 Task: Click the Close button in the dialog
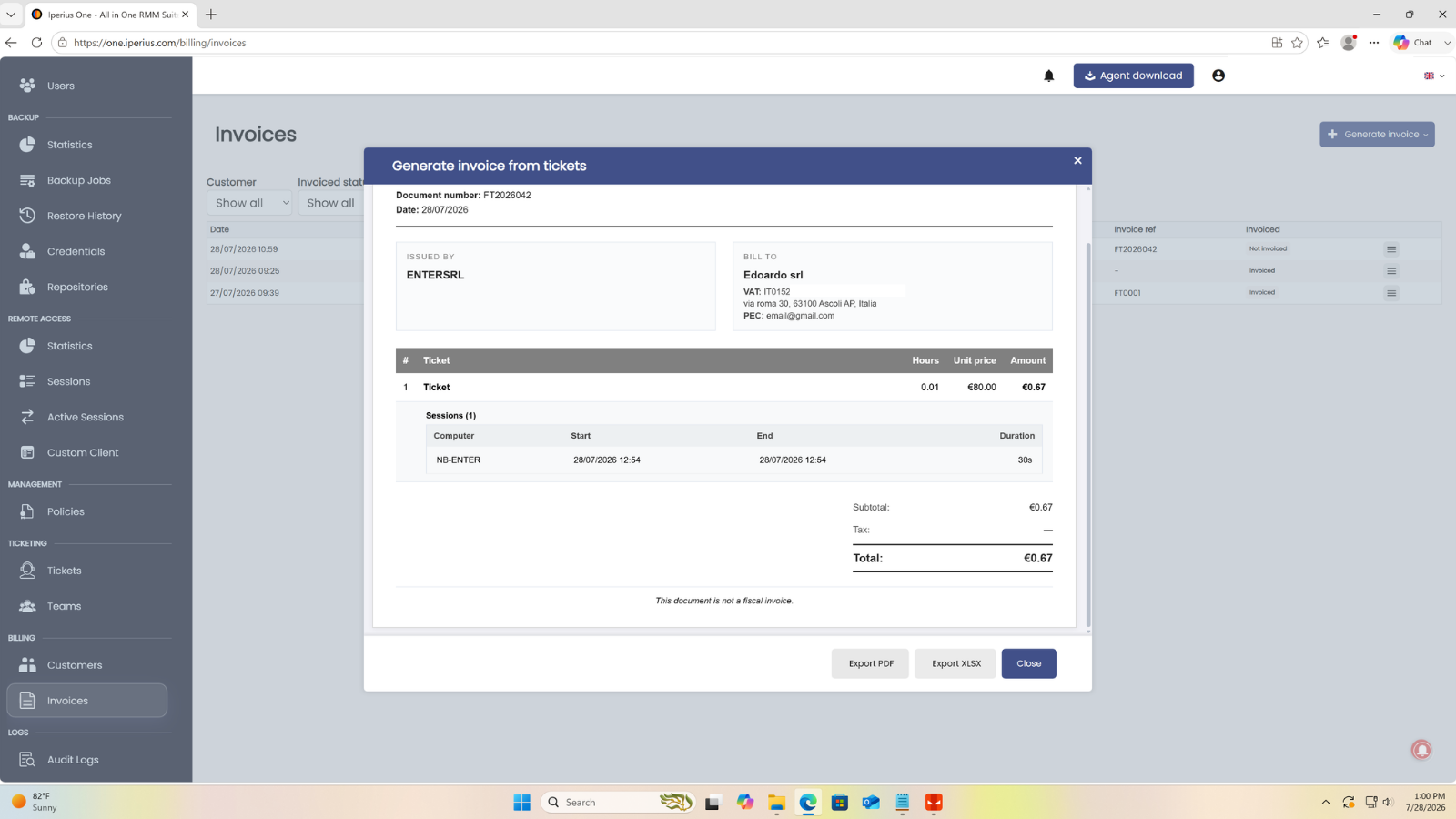coord(1028,663)
